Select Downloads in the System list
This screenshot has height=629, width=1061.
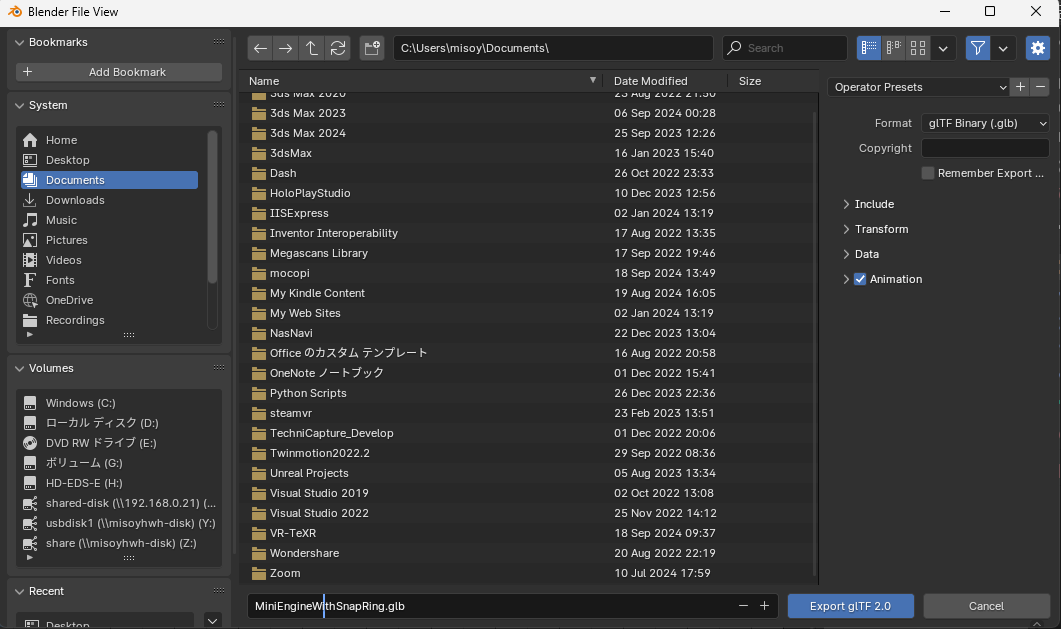click(75, 200)
